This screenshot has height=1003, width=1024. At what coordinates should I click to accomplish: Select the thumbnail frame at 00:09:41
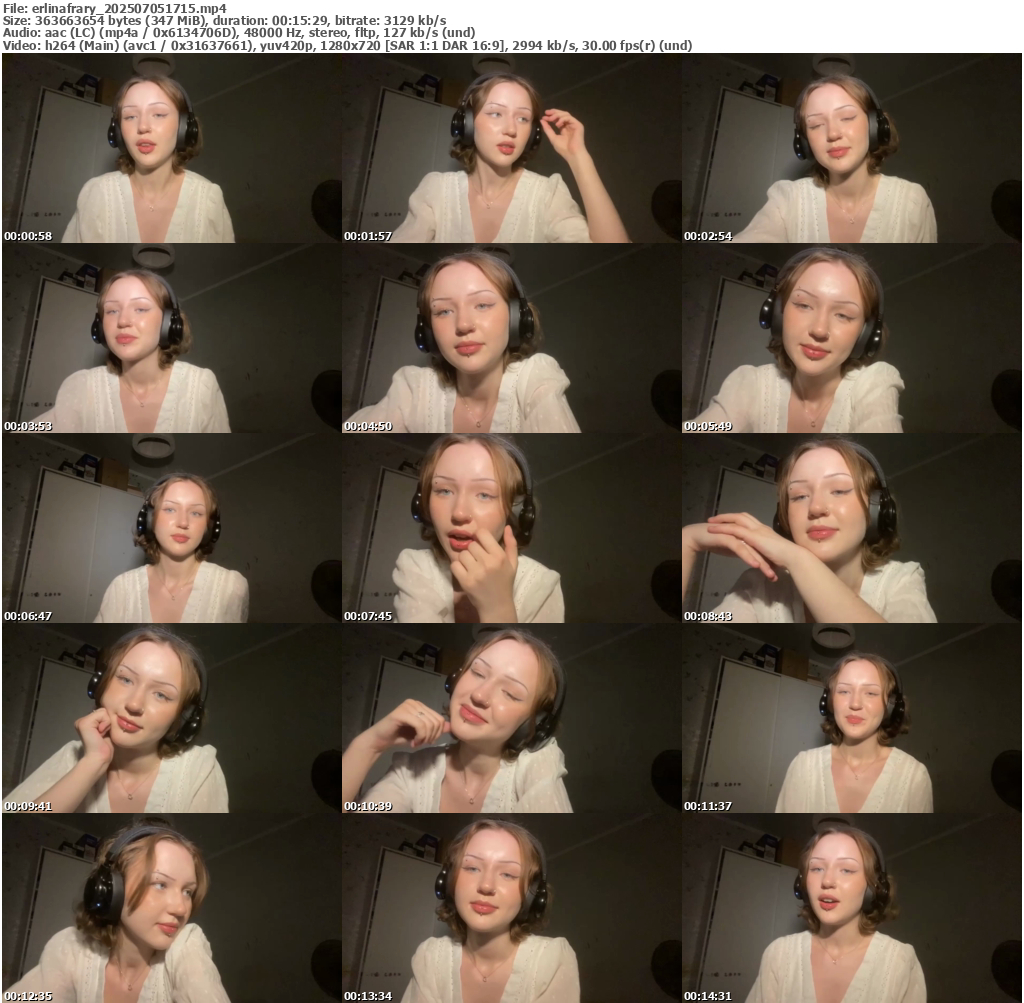point(172,718)
